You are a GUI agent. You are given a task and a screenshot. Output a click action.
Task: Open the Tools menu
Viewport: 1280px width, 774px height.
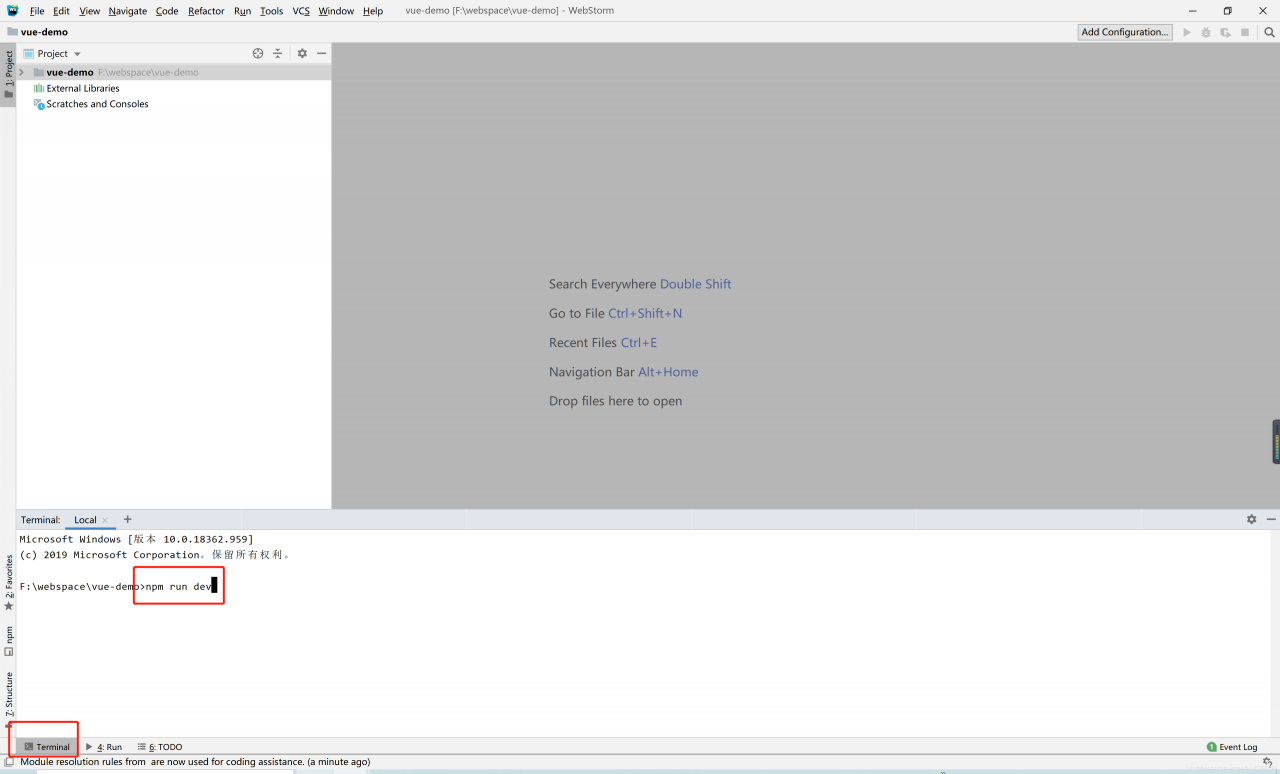tap(272, 11)
